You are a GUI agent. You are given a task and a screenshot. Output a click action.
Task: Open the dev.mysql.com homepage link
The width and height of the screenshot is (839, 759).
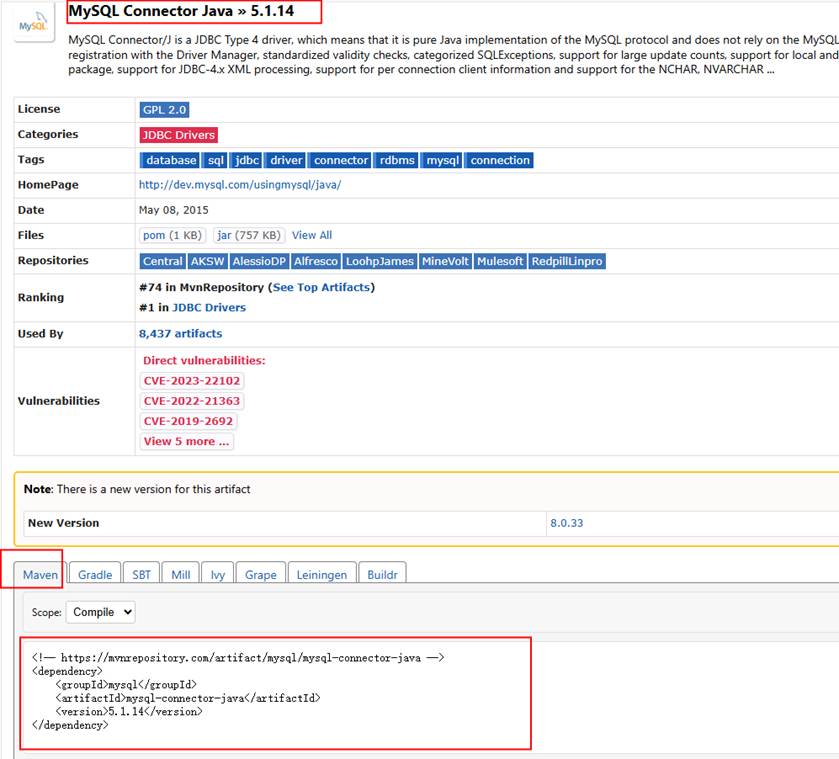pyautogui.click(x=240, y=185)
